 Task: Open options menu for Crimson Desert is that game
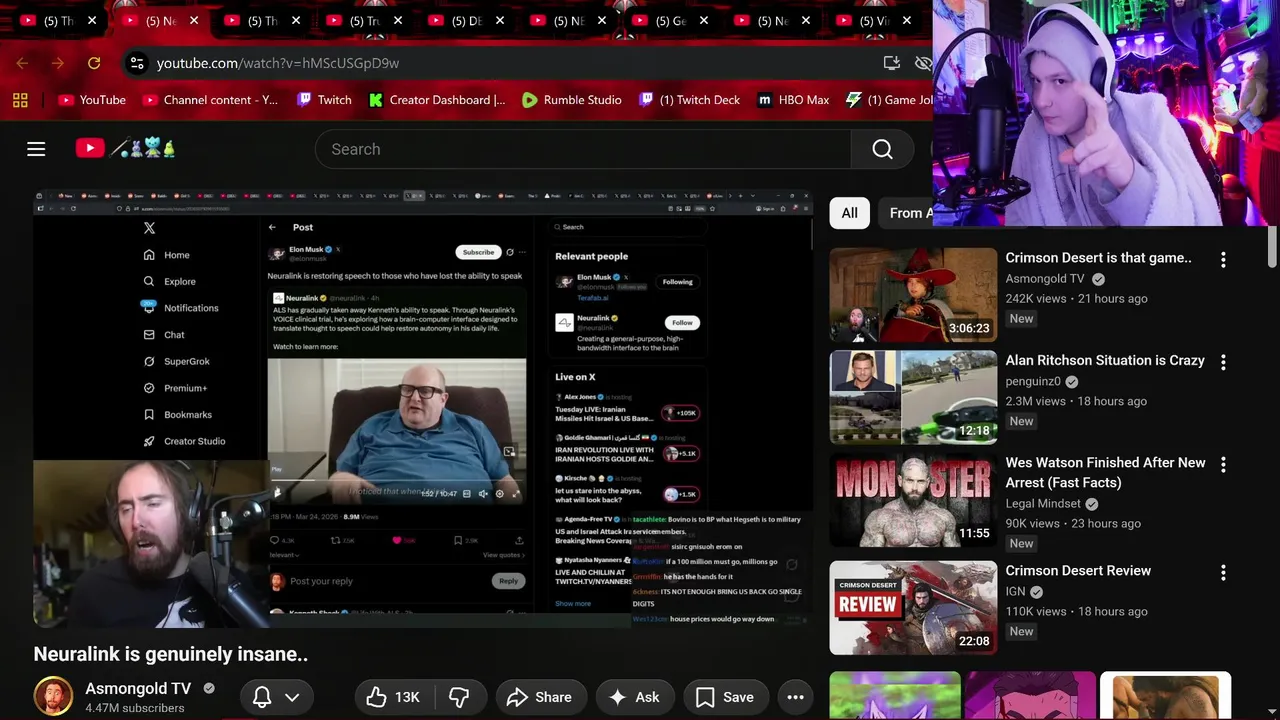[x=1222, y=259]
